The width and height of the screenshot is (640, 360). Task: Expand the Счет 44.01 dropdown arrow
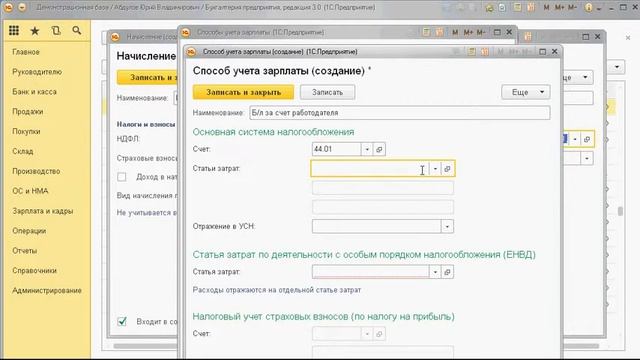(367, 149)
